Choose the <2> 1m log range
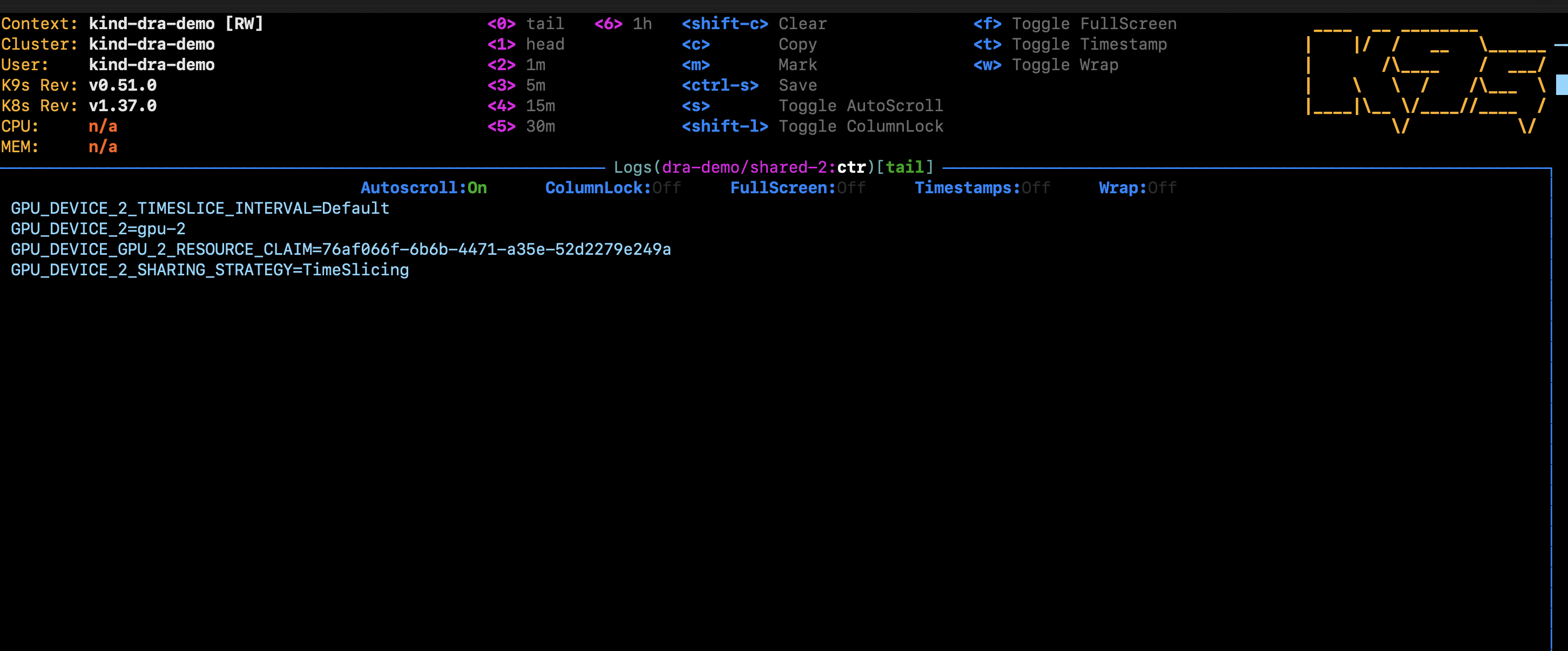The width and height of the screenshot is (1568, 651). pyautogui.click(x=516, y=64)
